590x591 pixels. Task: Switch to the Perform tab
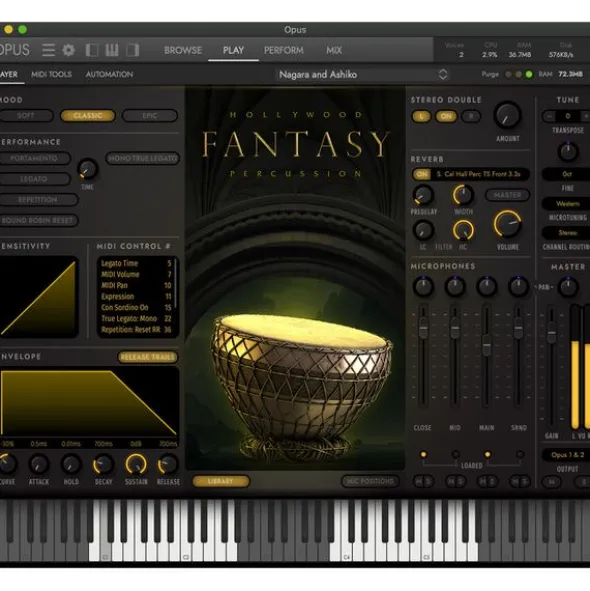coord(284,50)
